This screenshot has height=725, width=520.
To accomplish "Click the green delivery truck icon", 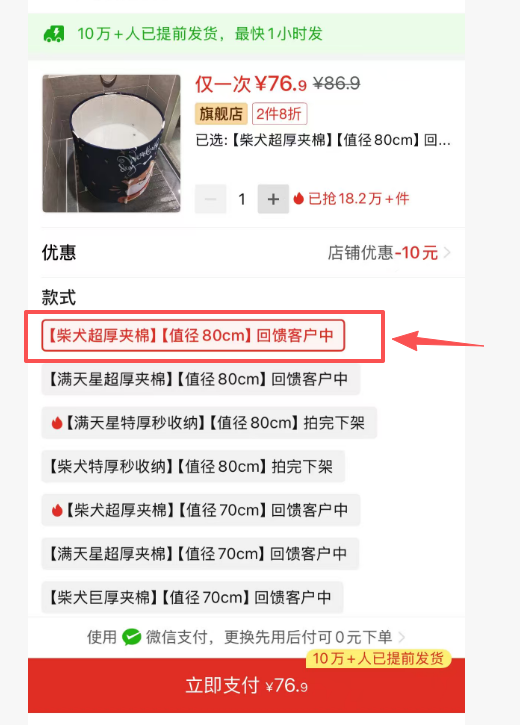I will tap(54, 34).
